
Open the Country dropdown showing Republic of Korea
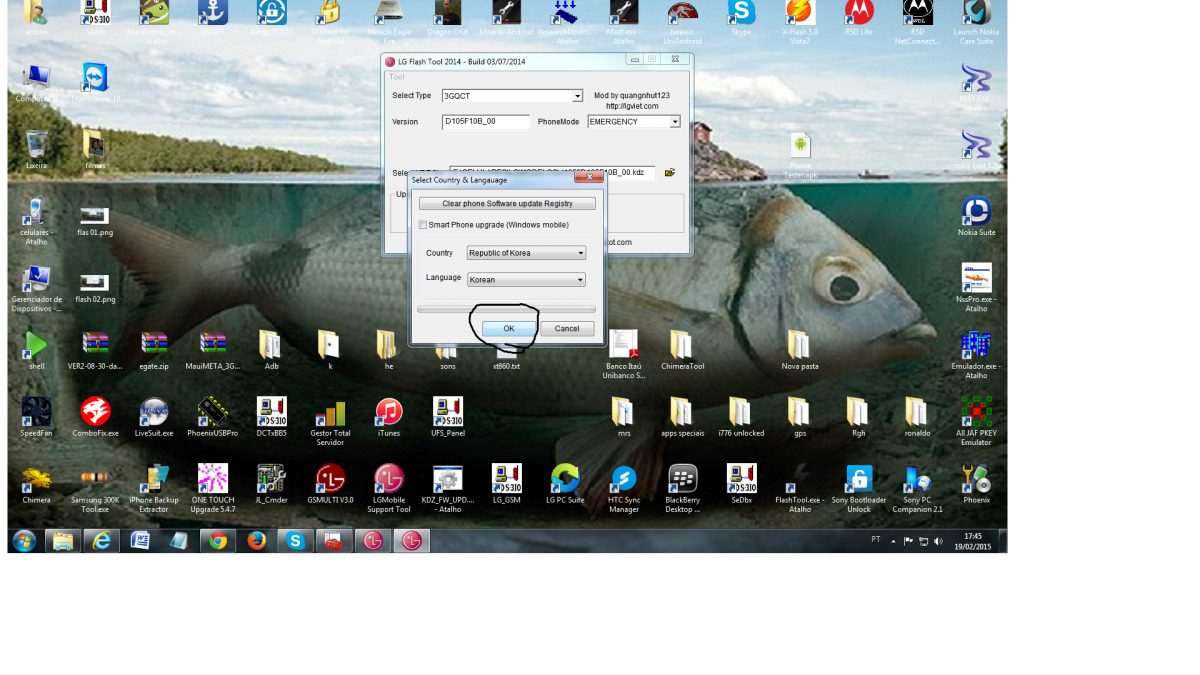pyautogui.click(x=526, y=253)
